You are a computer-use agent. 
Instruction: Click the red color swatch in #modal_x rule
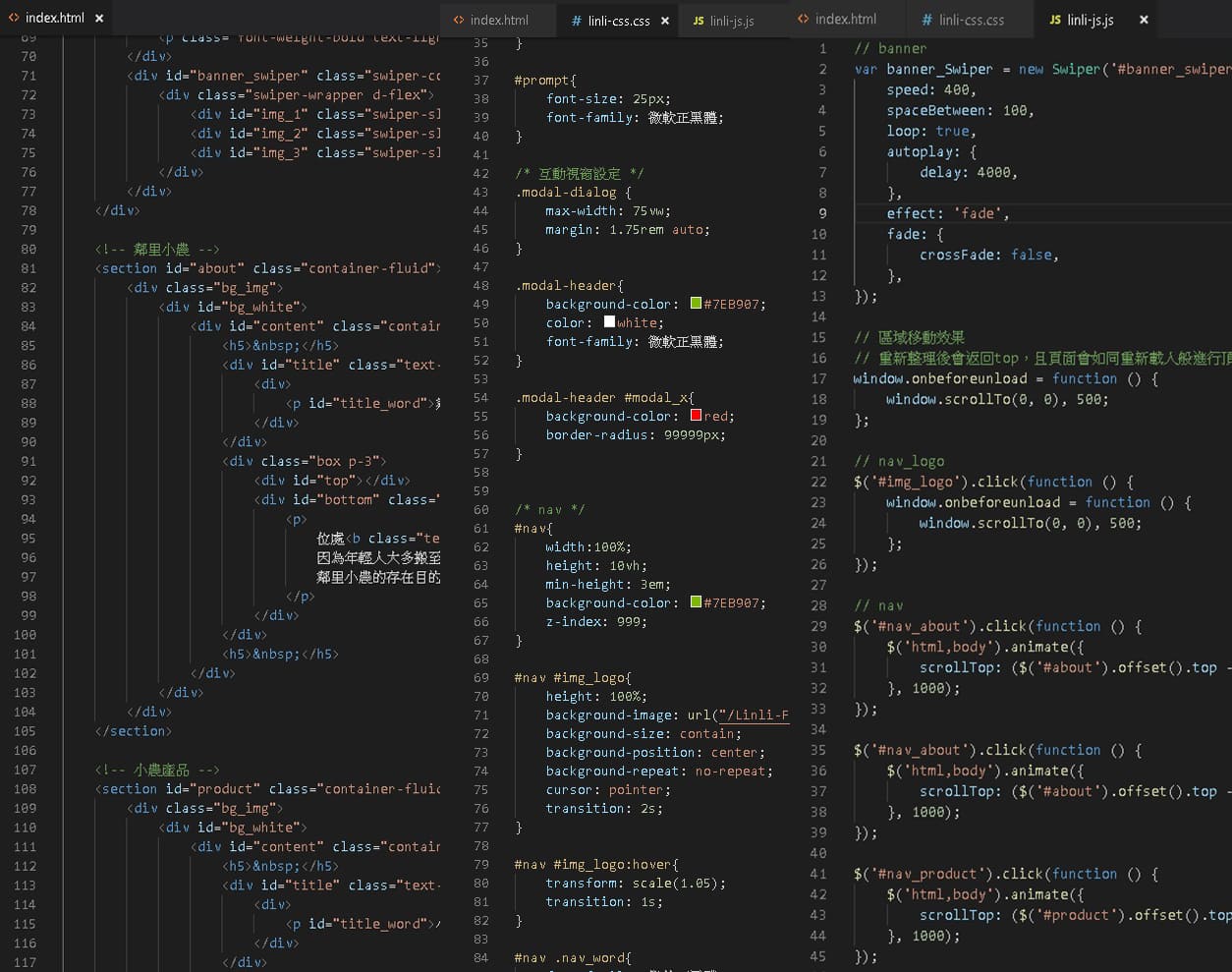(x=696, y=416)
